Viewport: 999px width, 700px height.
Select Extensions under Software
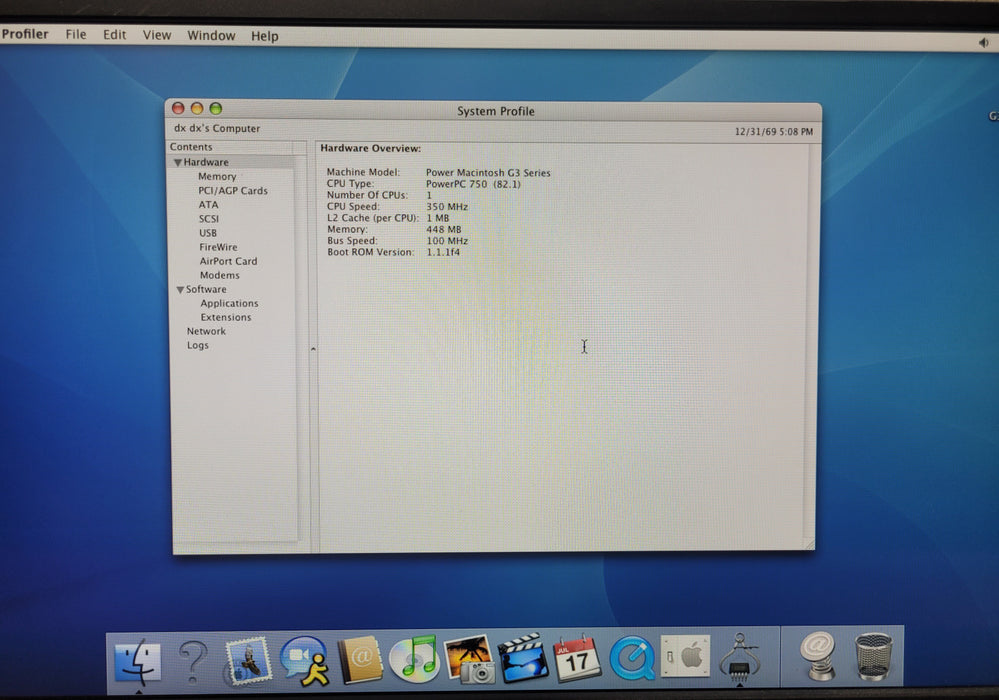226,317
